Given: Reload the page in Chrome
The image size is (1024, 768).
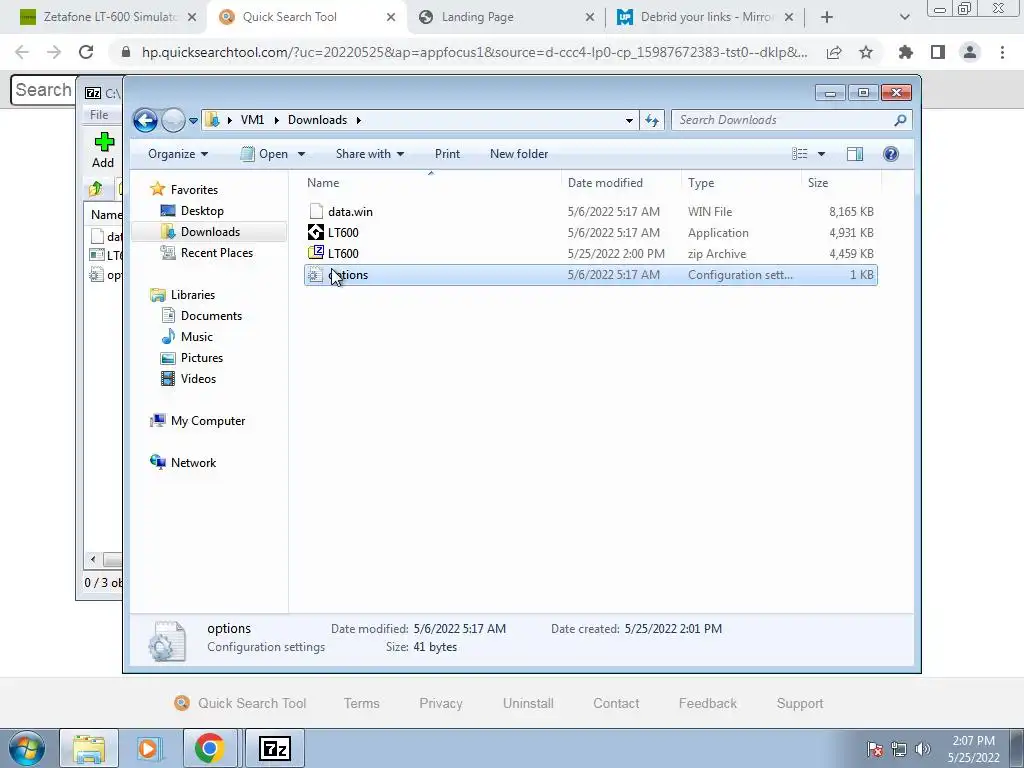Looking at the screenshot, I should pyautogui.click(x=86, y=52).
